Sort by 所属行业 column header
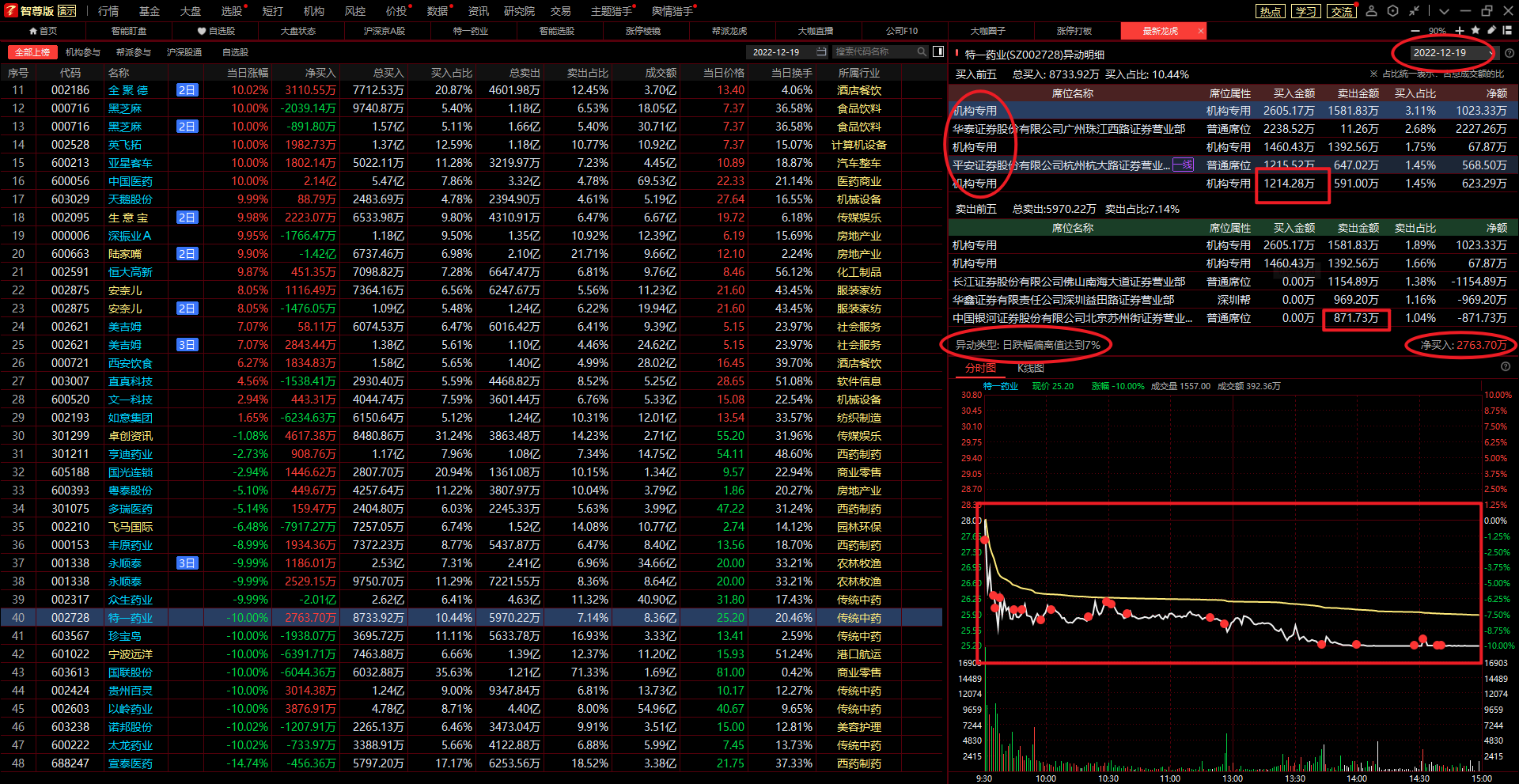 click(x=859, y=73)
